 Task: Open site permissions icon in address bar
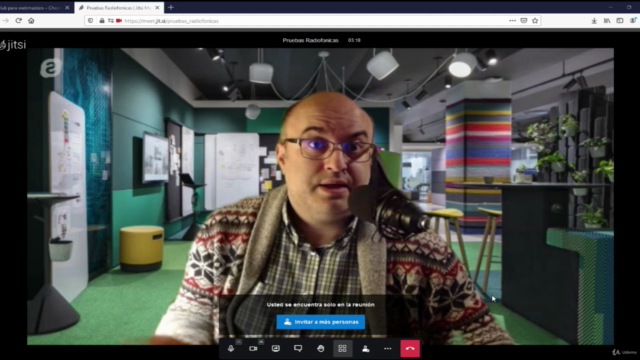[x=111, y=21]
